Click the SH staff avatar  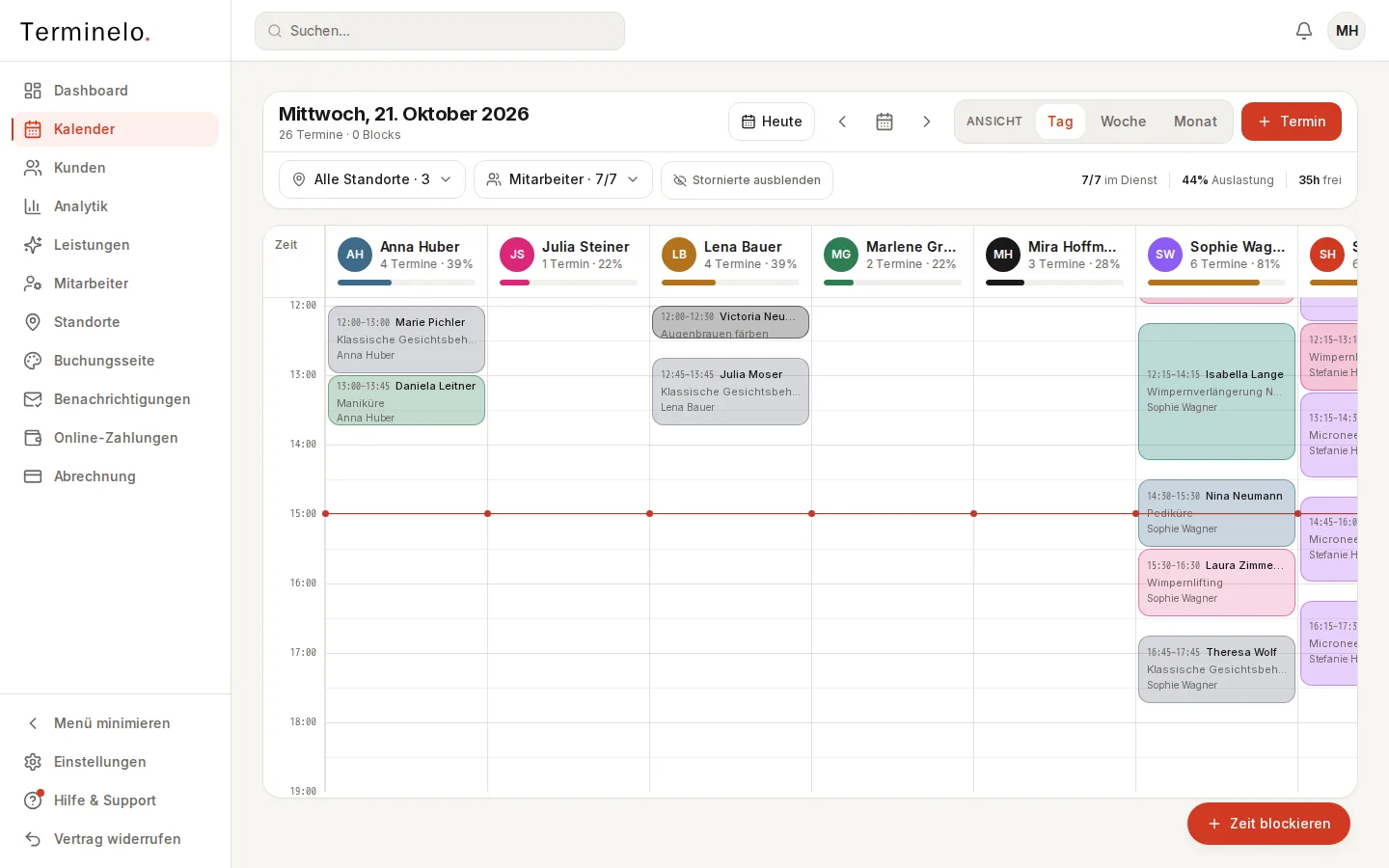[1327, 255]
